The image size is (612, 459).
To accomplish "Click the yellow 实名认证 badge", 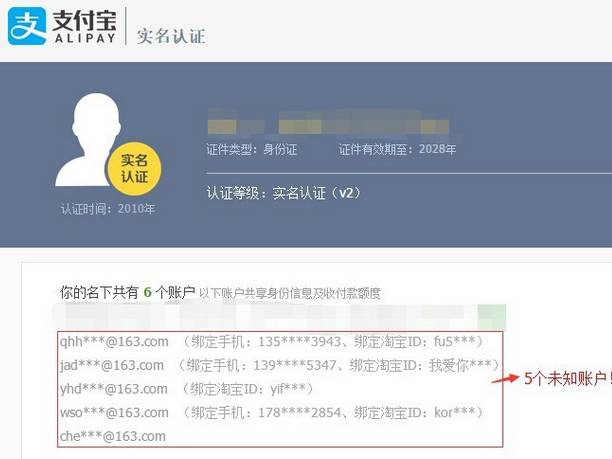I will coord(134,169).
